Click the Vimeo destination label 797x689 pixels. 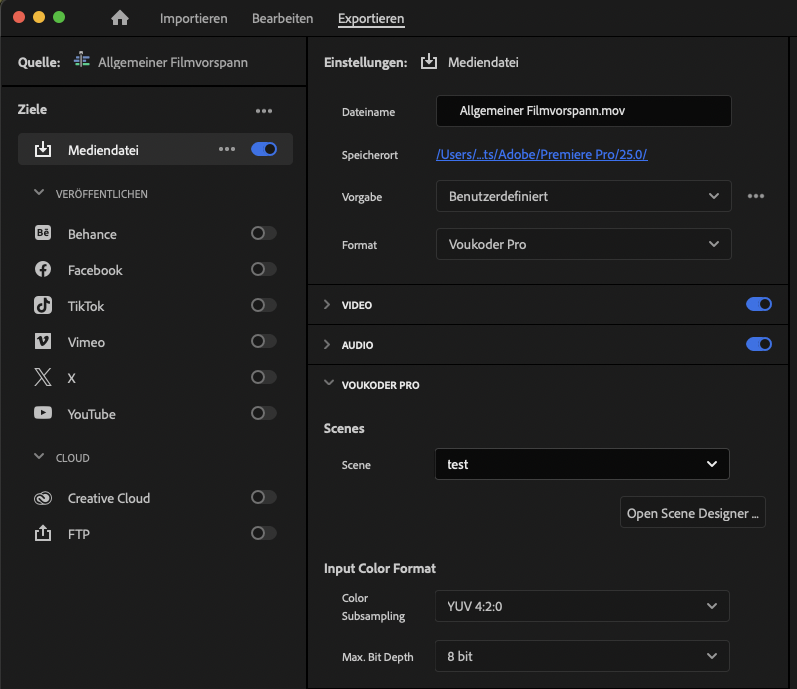[86, 342]
